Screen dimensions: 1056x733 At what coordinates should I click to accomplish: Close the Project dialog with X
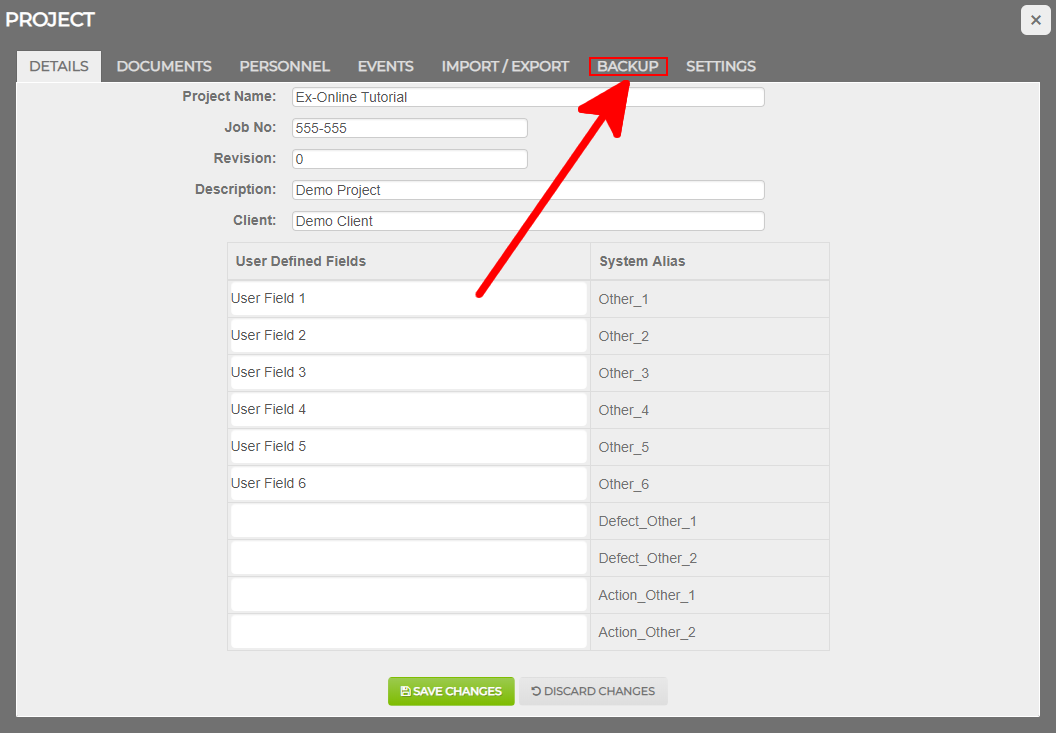1035,20
